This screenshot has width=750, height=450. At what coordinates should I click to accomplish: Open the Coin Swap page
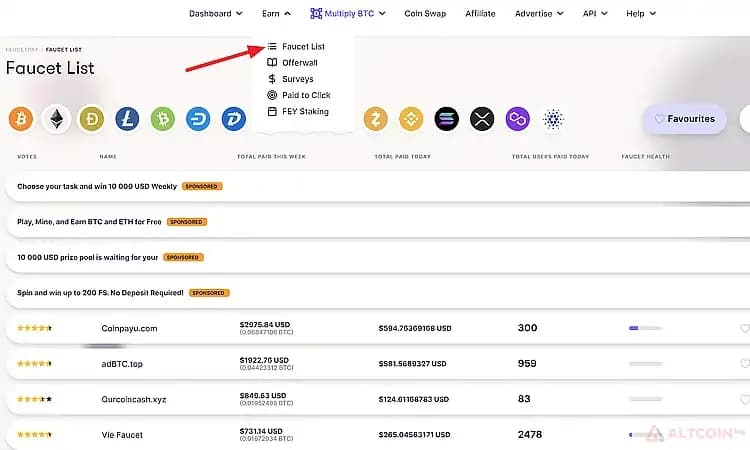point(425,13)
